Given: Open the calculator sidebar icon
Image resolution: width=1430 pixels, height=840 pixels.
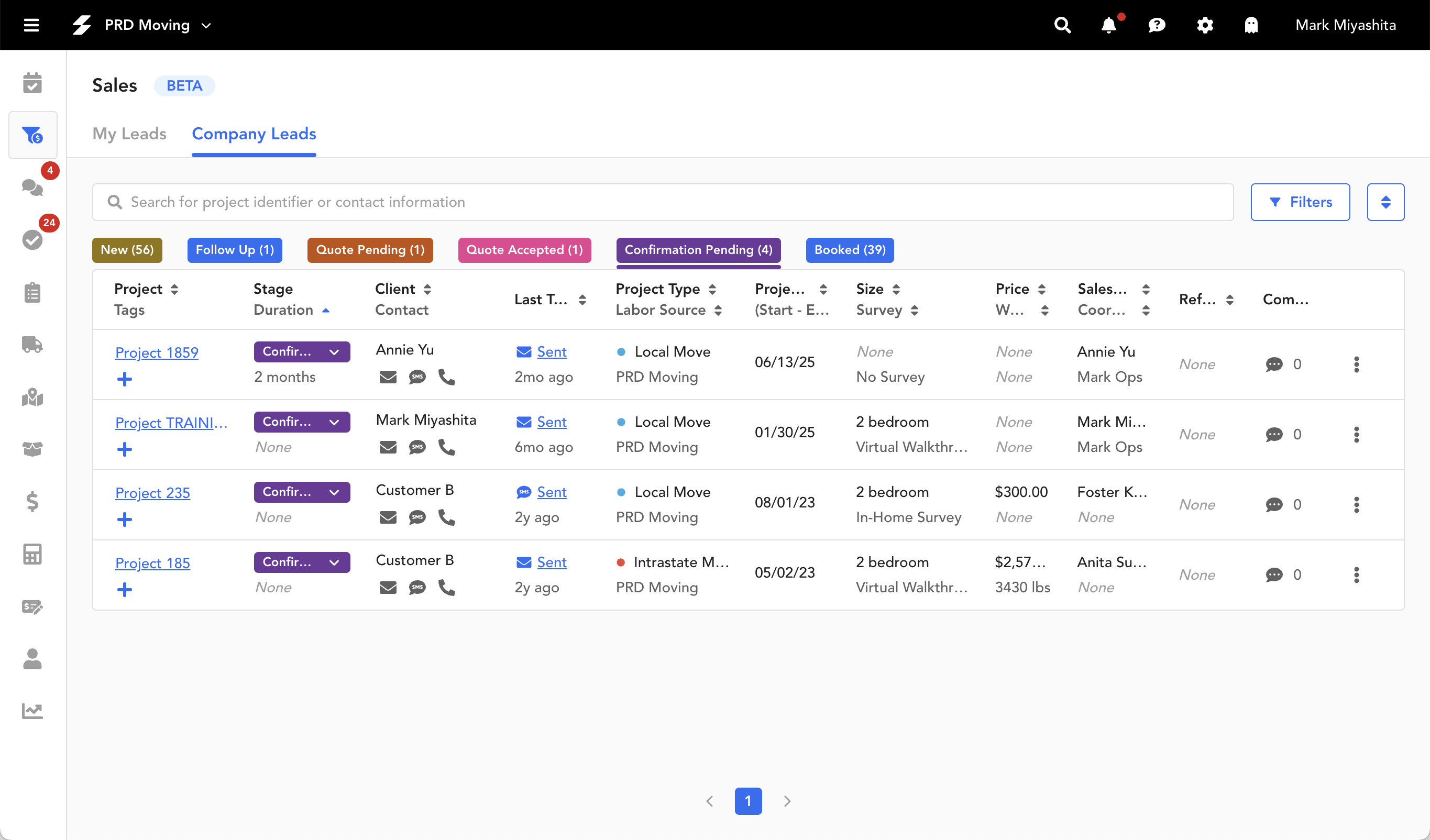Looking at the screenshot, I should click(32, 554).
